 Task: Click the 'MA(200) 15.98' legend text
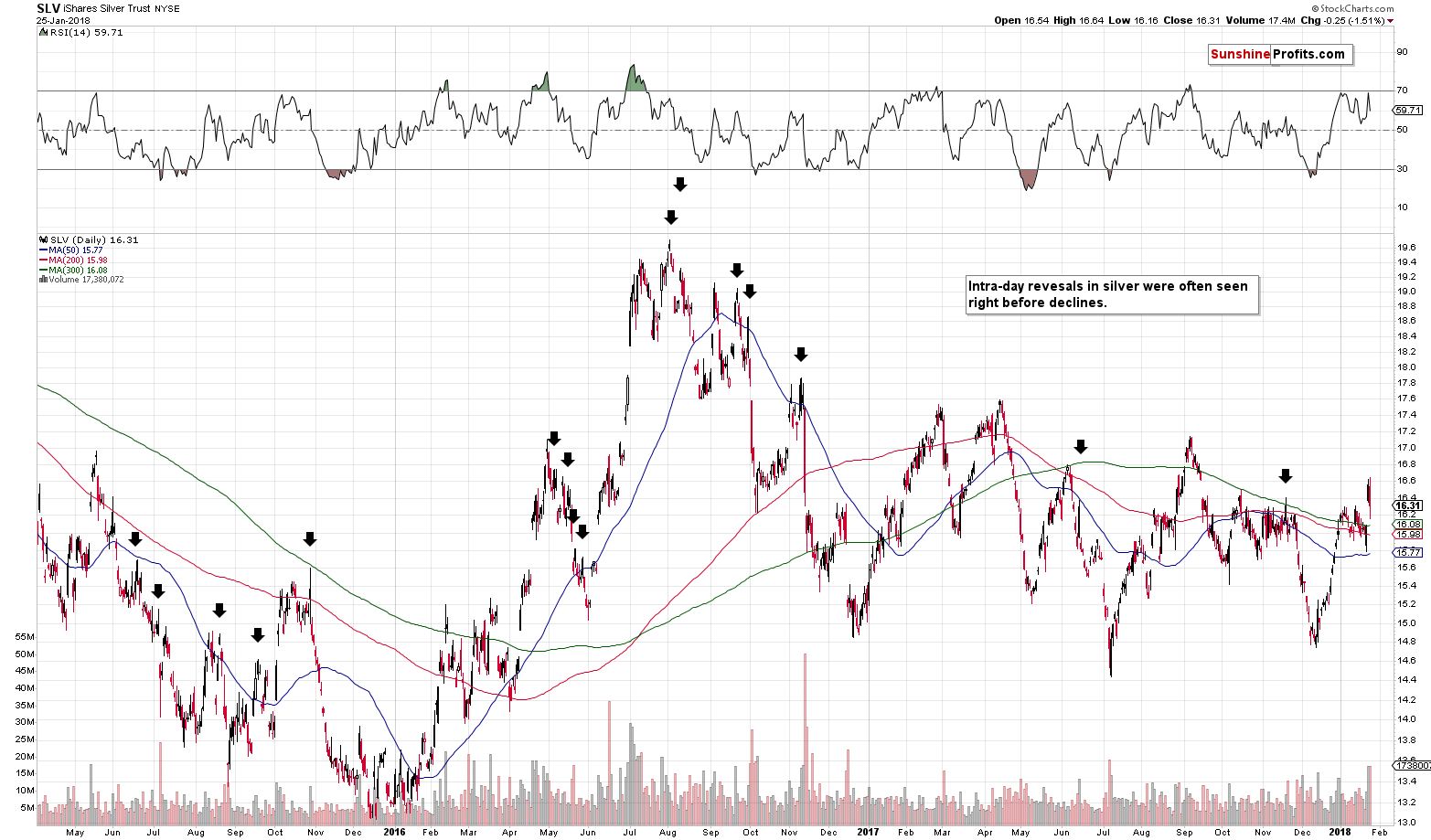[x=78, y=260]
